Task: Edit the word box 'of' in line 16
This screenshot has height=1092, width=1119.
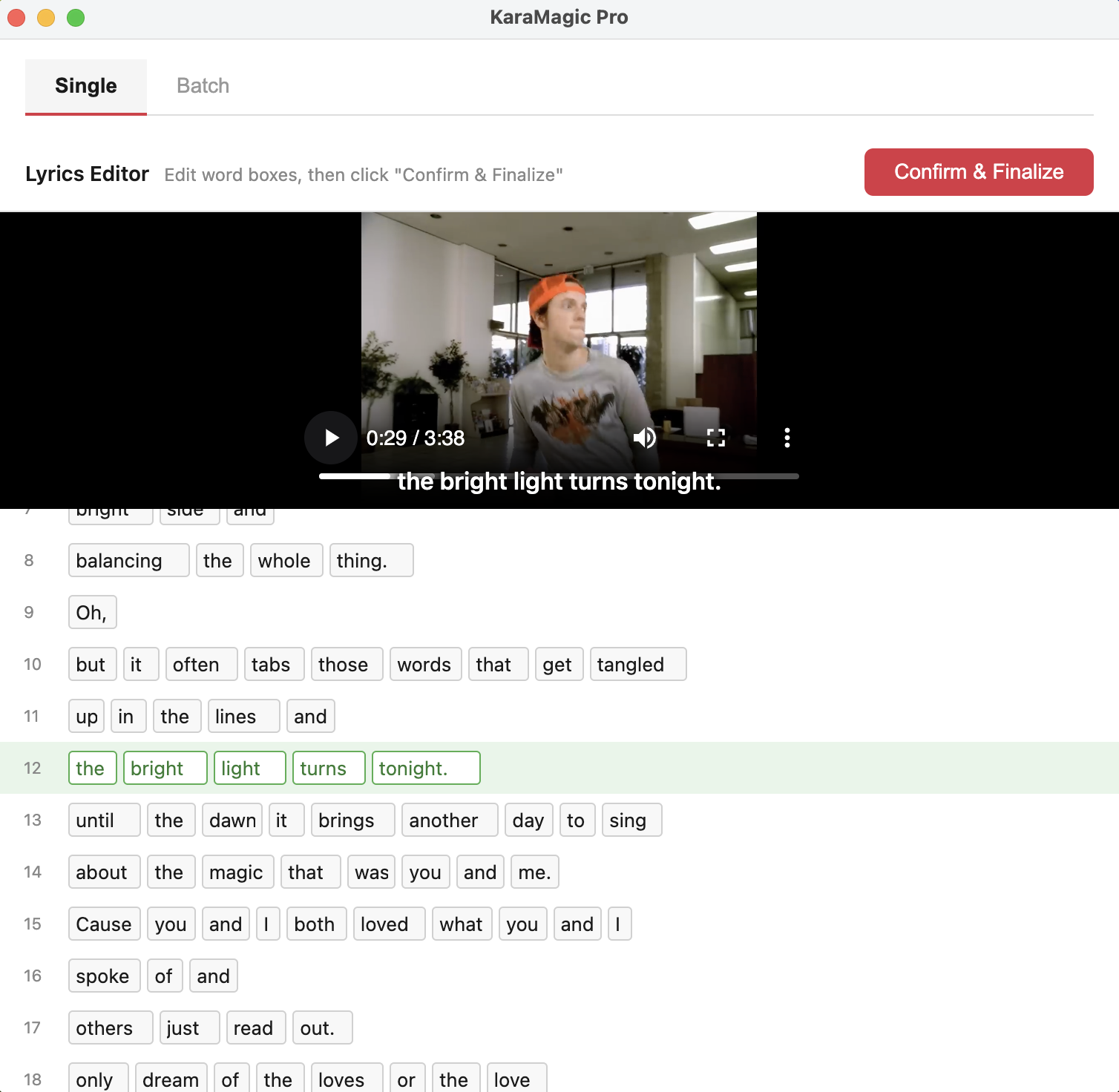Action: tap(165, 976)
